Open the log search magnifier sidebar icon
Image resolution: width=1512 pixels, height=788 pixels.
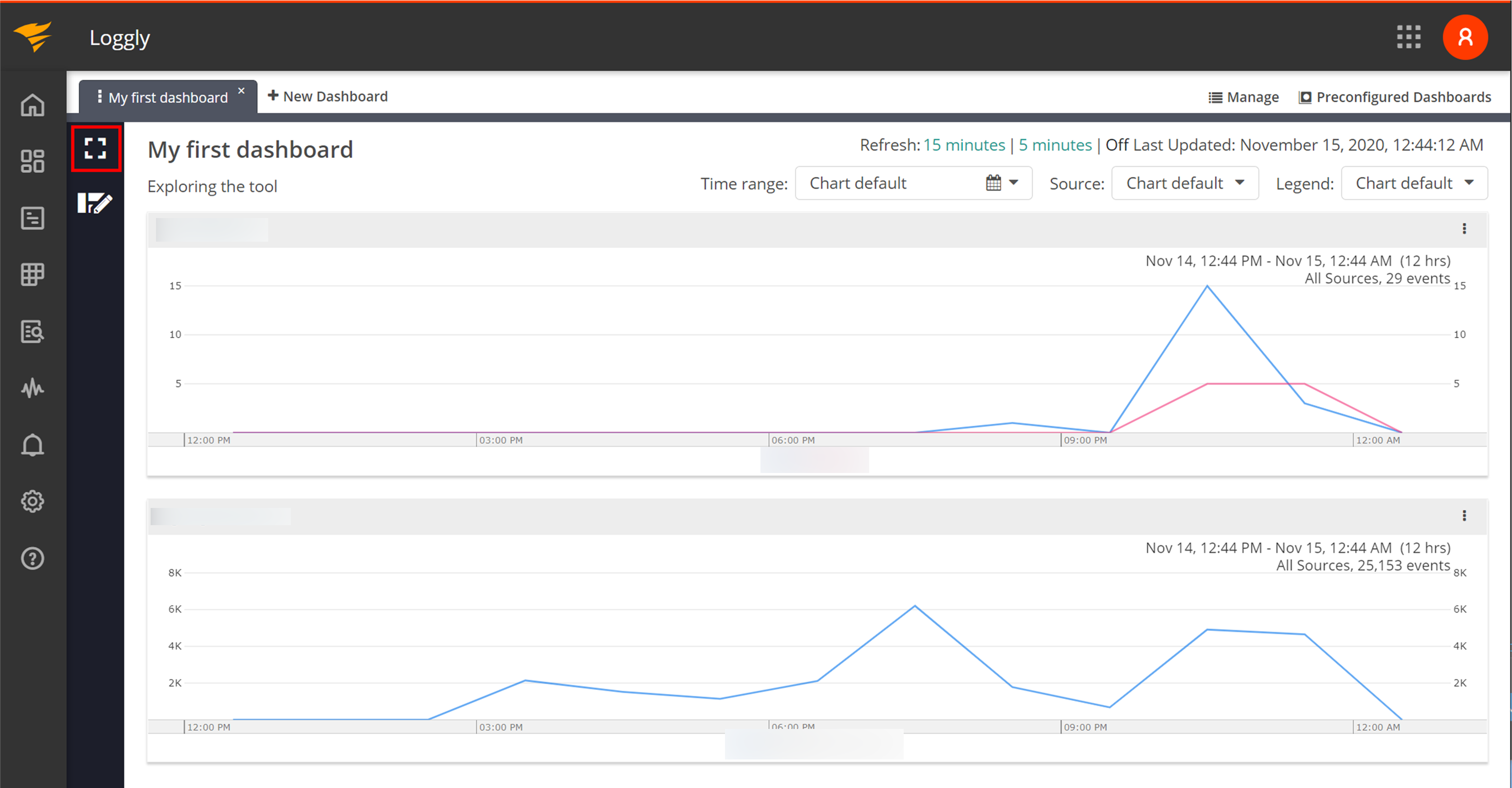32,332
